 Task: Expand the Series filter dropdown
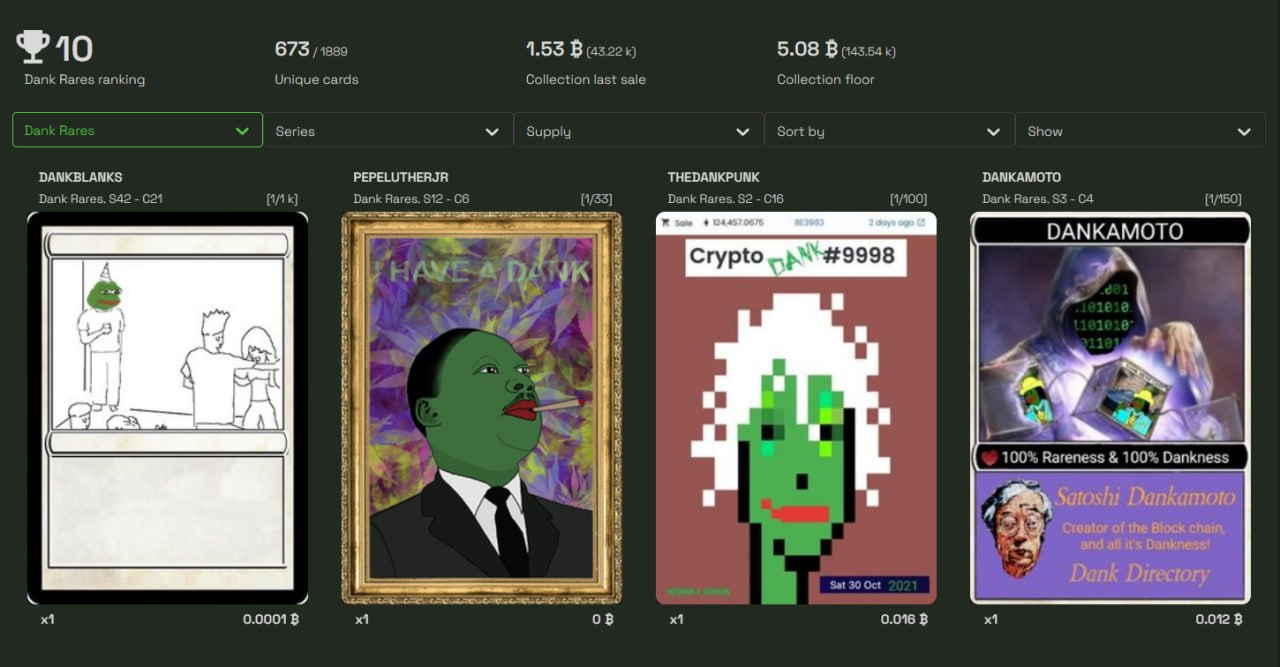point(388,131)
